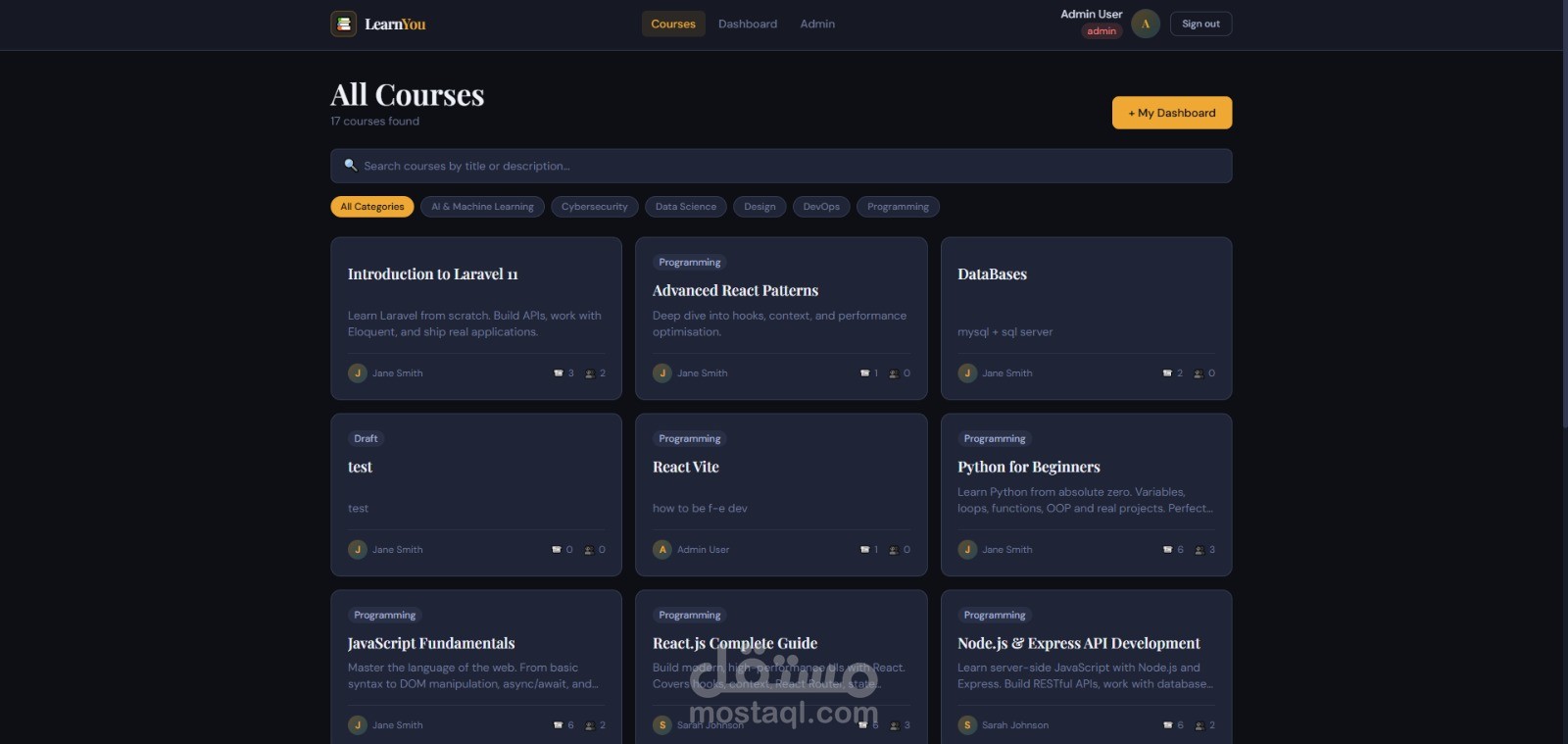Click 'mysql + sql server' description
This screenshot has width=1568, height=744.
coord(1004,332)
